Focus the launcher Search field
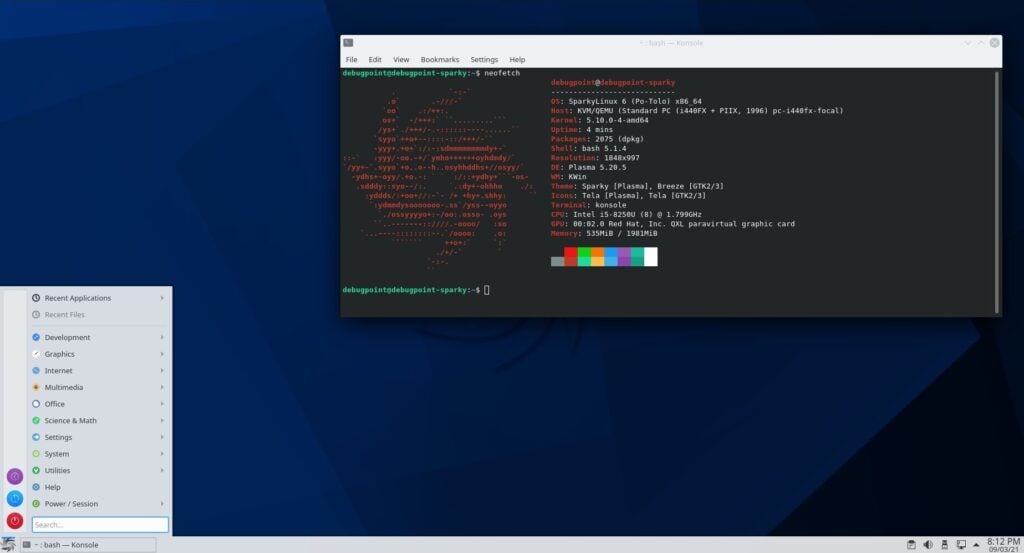1024x553 pixels. pyautogui.click(x=100, y=524)
